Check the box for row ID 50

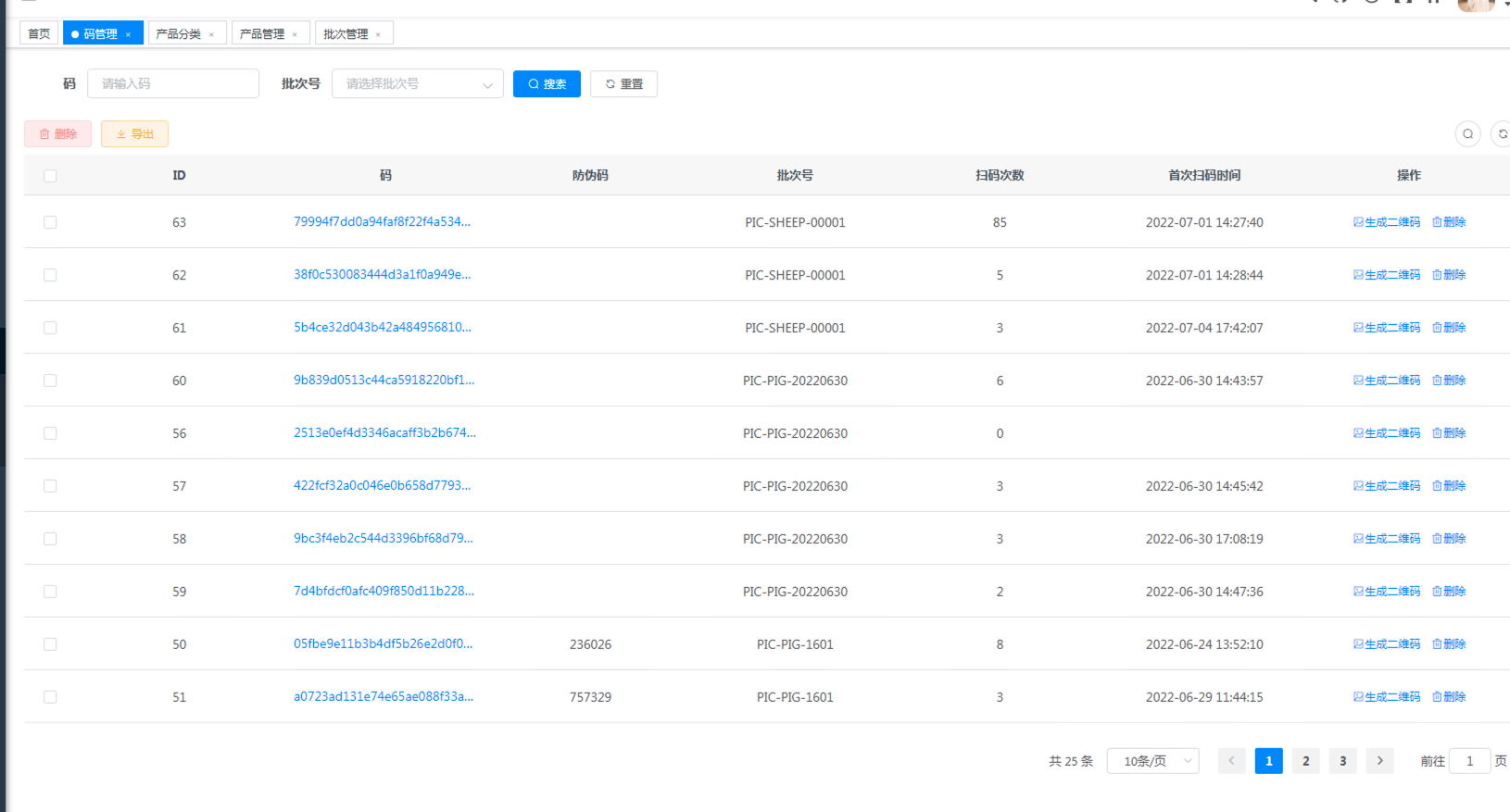point(50,644)
